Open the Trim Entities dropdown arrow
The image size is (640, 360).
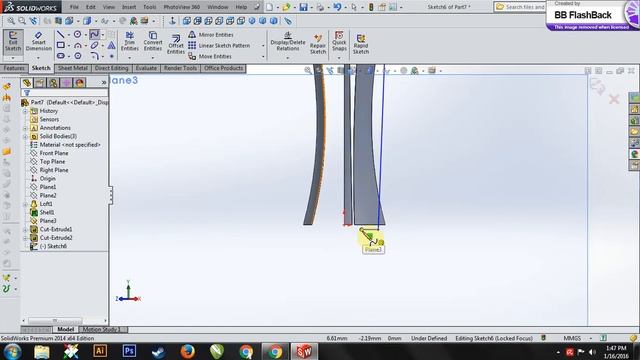tap(130, 58)
